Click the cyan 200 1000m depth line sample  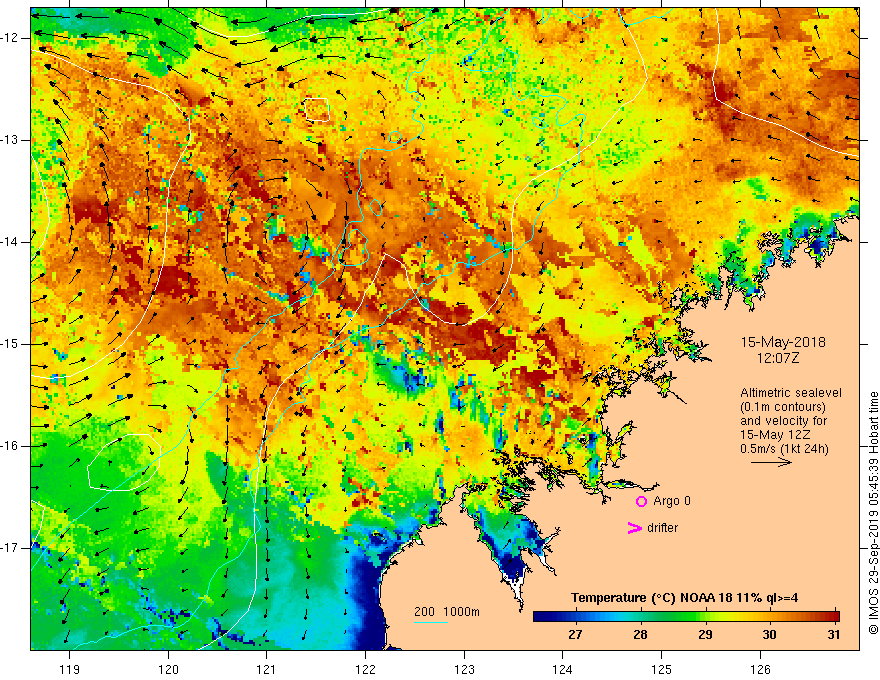click(x=431, y=622)
